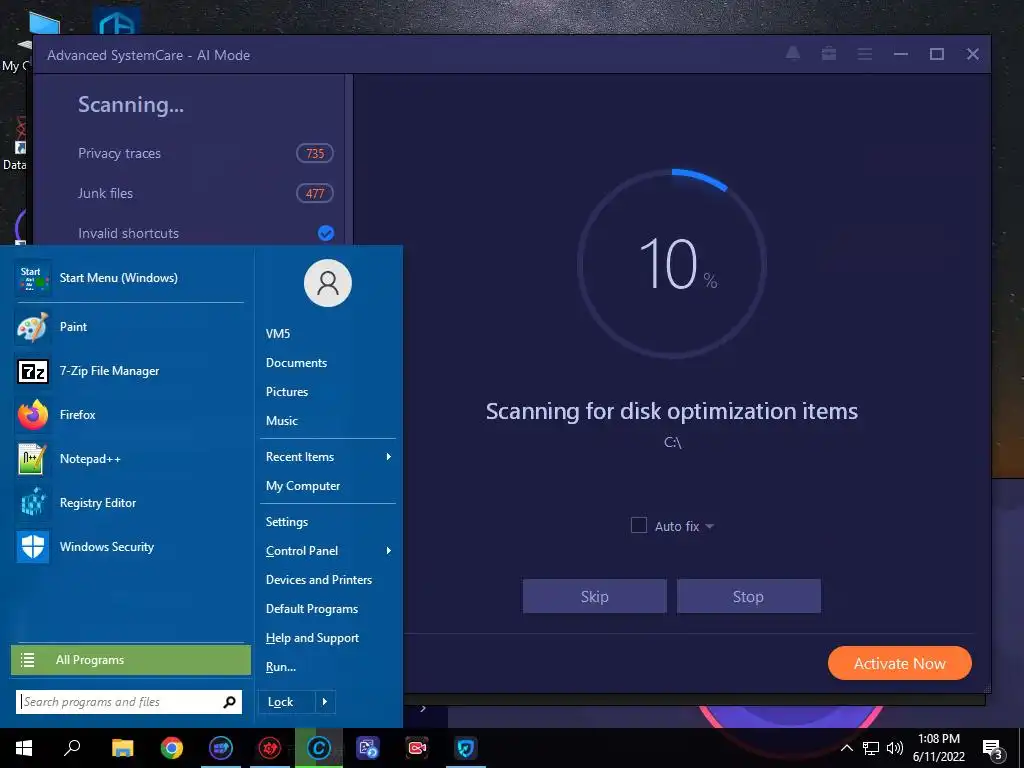
Task: Select Run... from start menu
Action: [281, 667]
